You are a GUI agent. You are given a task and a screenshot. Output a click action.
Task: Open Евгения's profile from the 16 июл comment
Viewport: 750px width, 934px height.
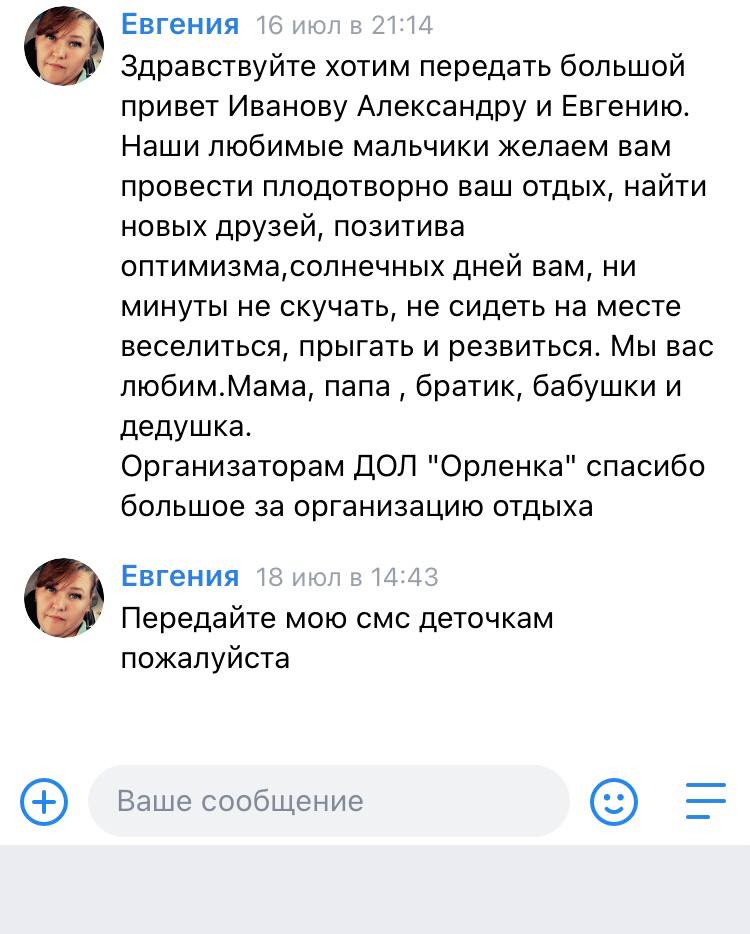tap(180, 25)
